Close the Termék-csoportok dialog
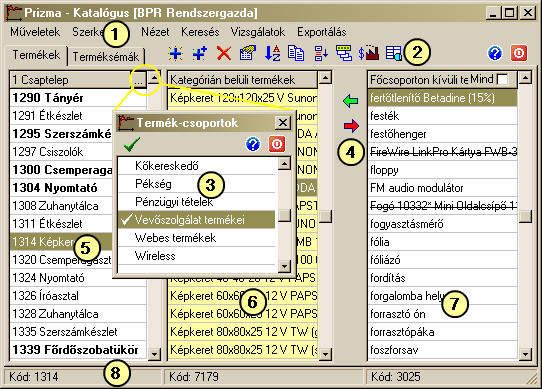The width and height of the screenshot is (542, 389). [x=283, y=122]
